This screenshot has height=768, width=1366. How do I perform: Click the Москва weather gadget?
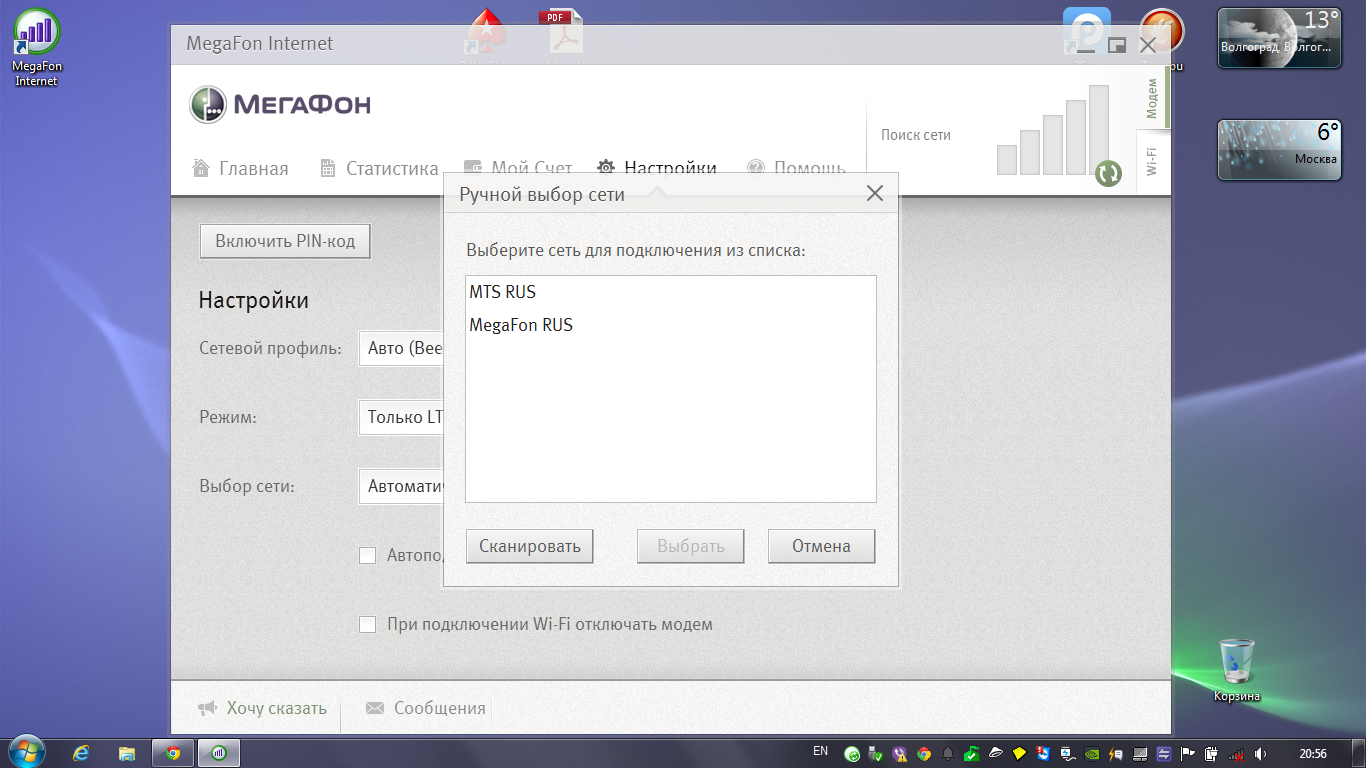coord(1279,150)
